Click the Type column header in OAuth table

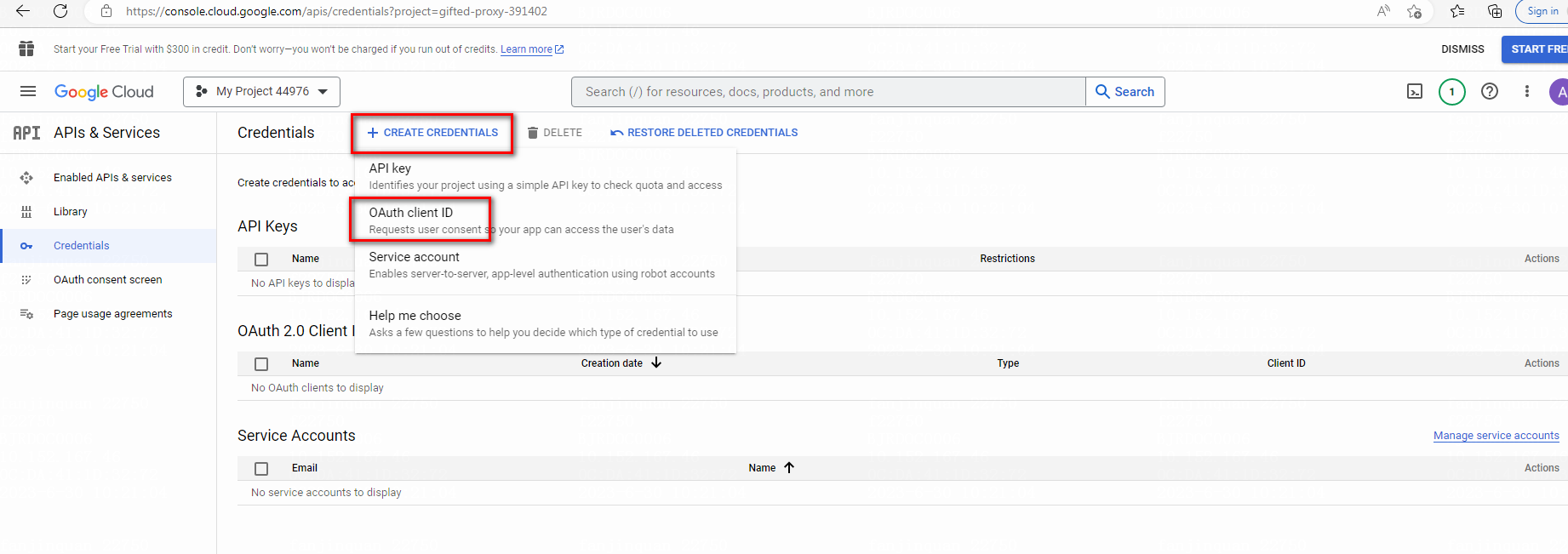[1008, 363]
